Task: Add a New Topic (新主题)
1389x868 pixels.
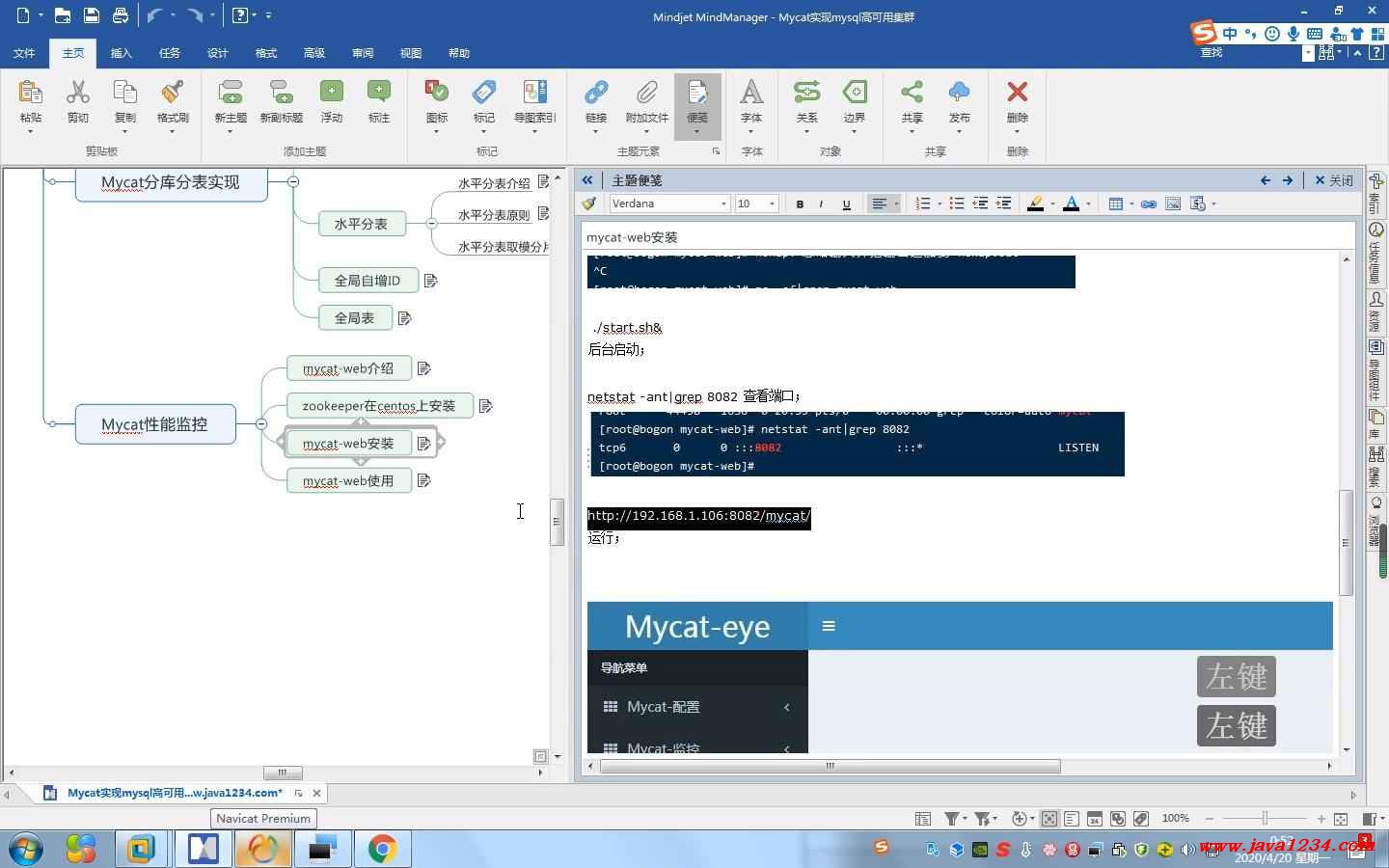Action: tap(231, 93)
